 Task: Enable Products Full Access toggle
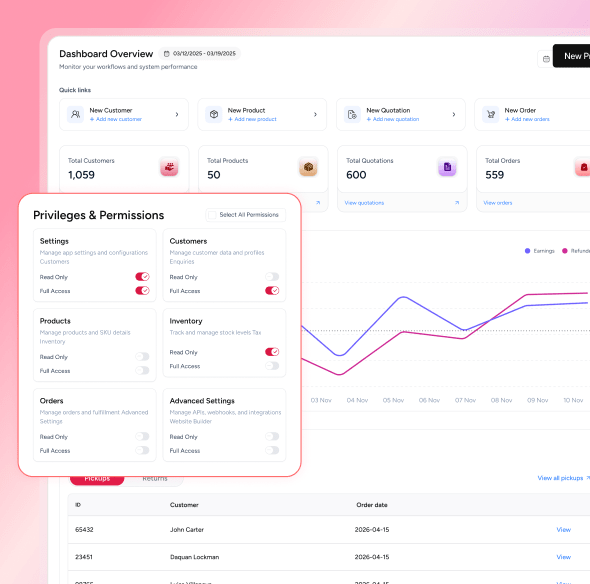coord(142,371)
